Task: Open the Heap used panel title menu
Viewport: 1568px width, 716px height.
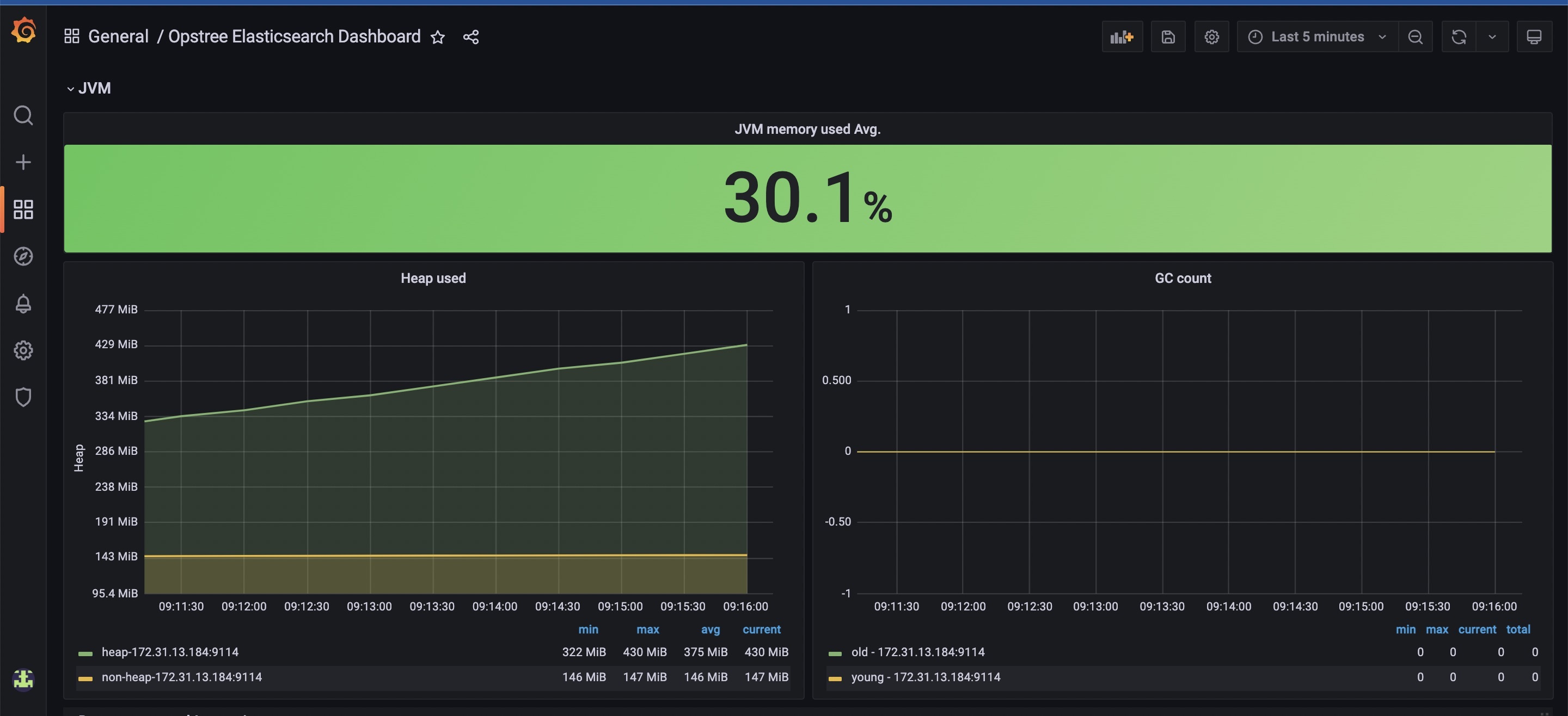Action: pos(433,278)
